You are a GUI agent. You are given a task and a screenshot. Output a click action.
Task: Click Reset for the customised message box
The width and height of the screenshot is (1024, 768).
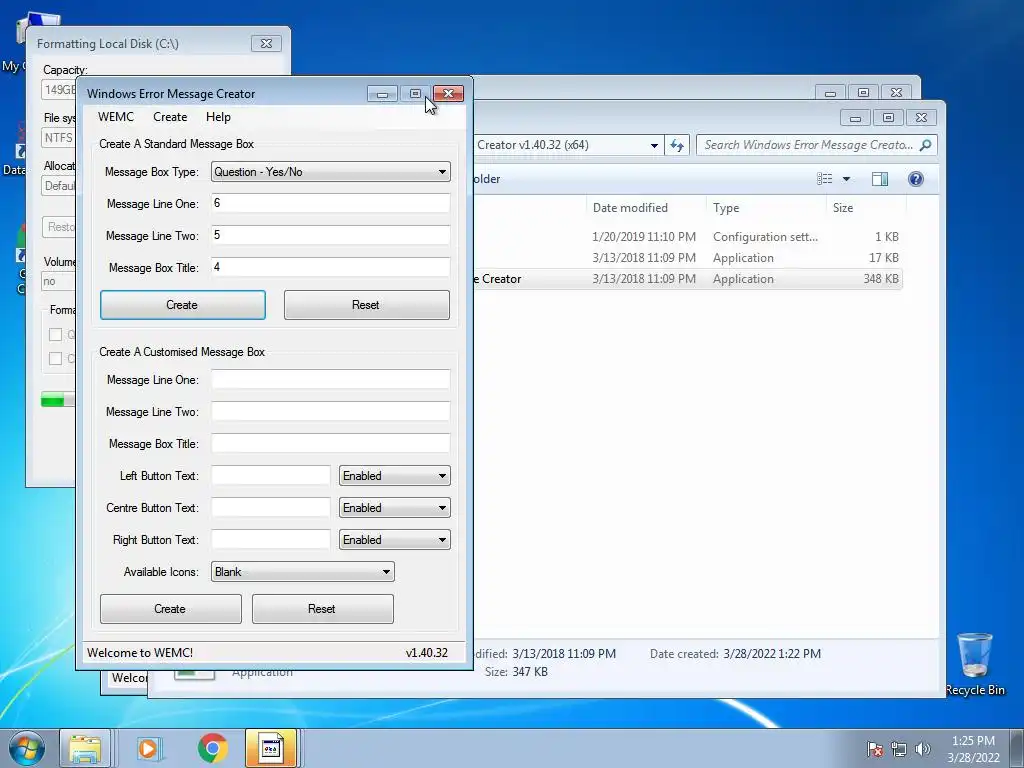(323, 609)
